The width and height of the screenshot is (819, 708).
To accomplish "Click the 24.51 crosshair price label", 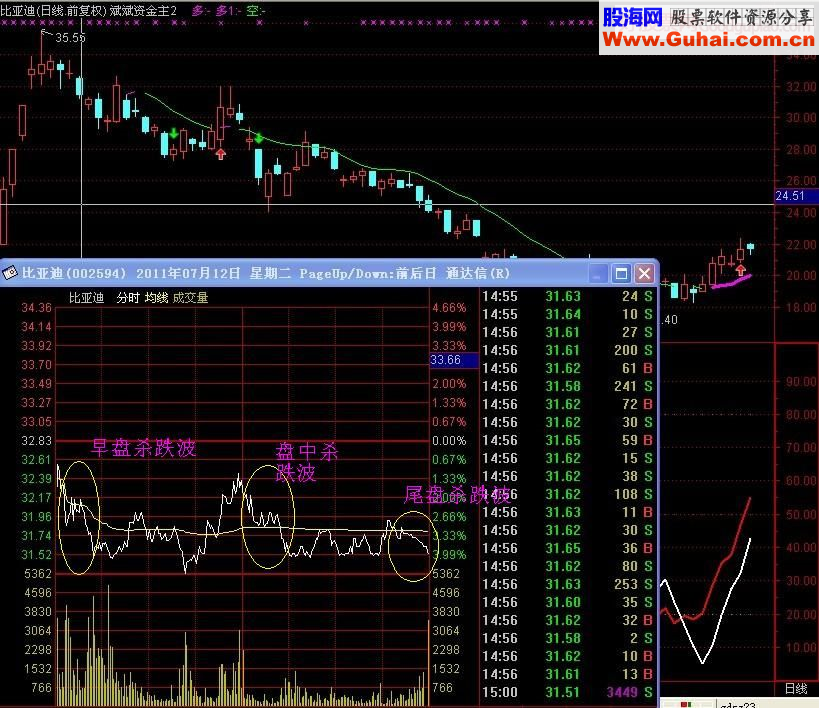I will 796,196.
